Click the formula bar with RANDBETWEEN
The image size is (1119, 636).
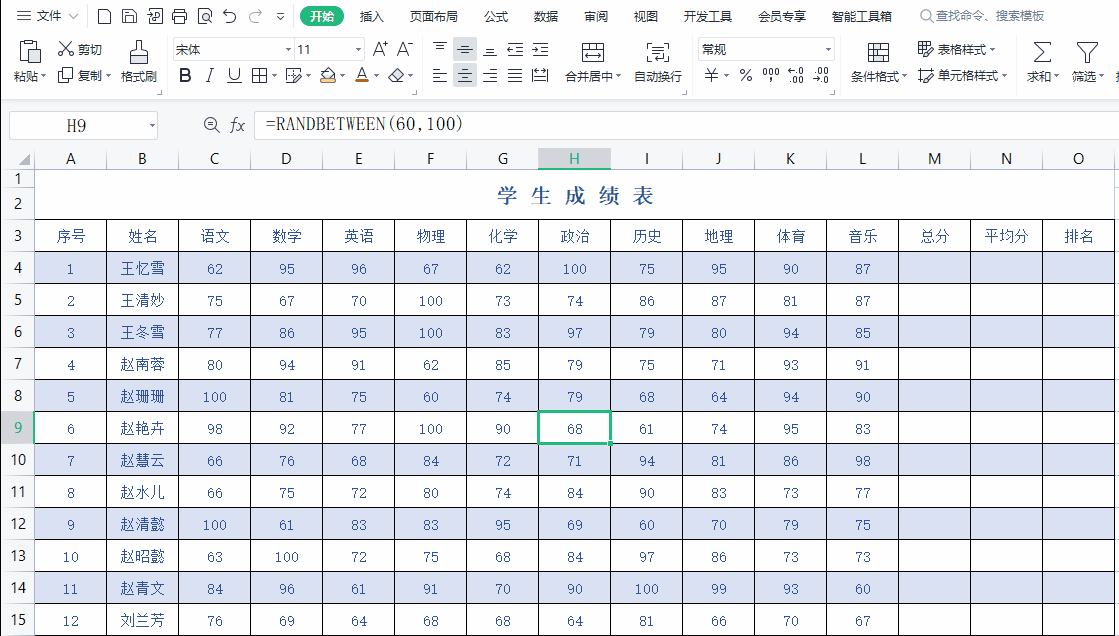tap(685, 125)
